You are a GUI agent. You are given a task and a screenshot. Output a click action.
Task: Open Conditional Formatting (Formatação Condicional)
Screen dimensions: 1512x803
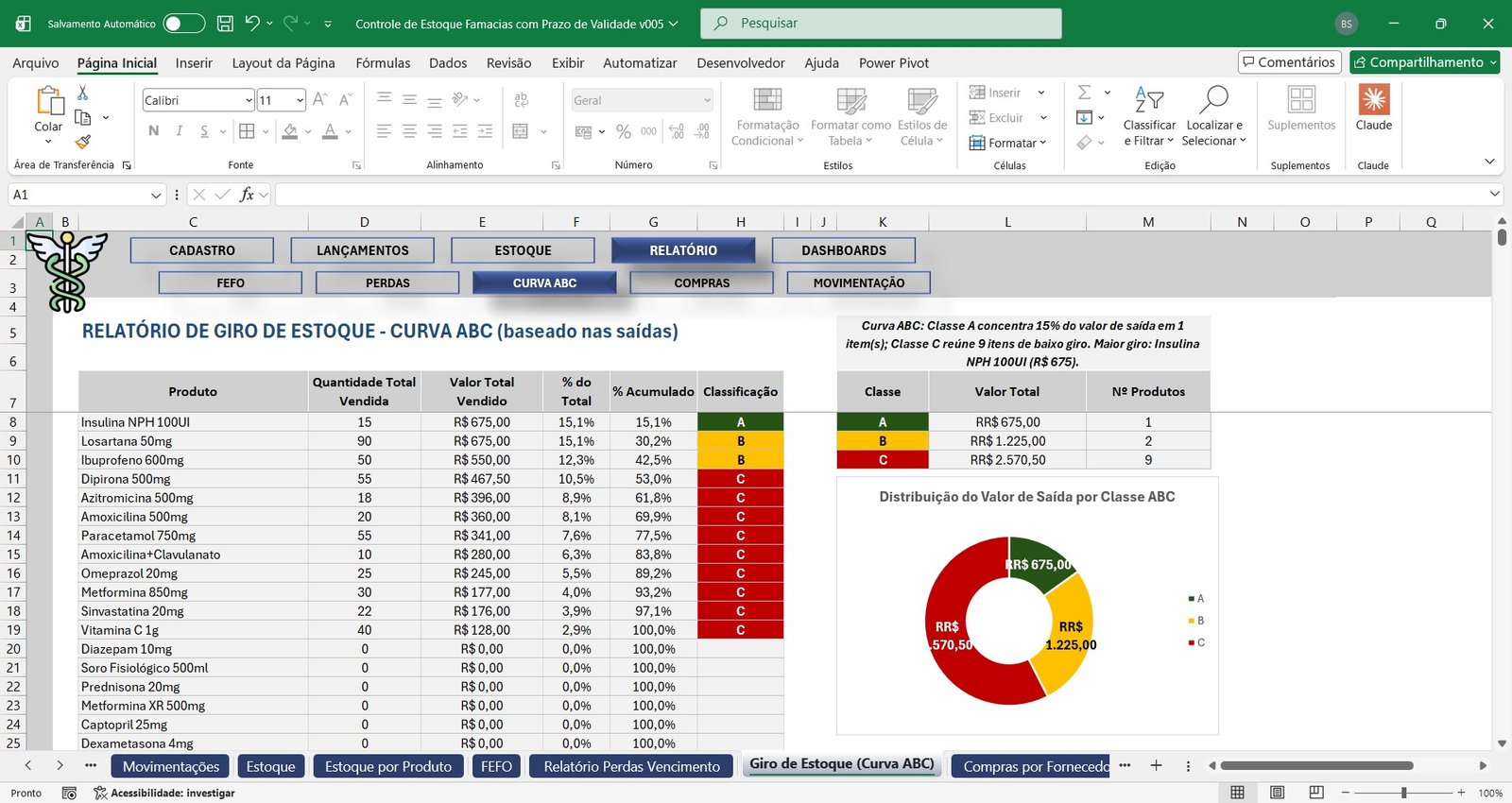tap(766, 116)
